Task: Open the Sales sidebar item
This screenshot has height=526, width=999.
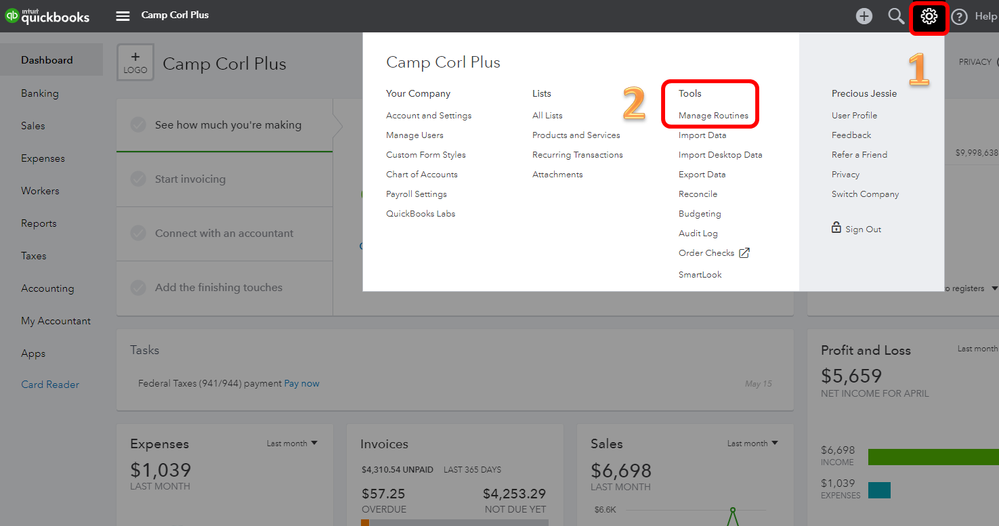Action: (x=32, y=125)
